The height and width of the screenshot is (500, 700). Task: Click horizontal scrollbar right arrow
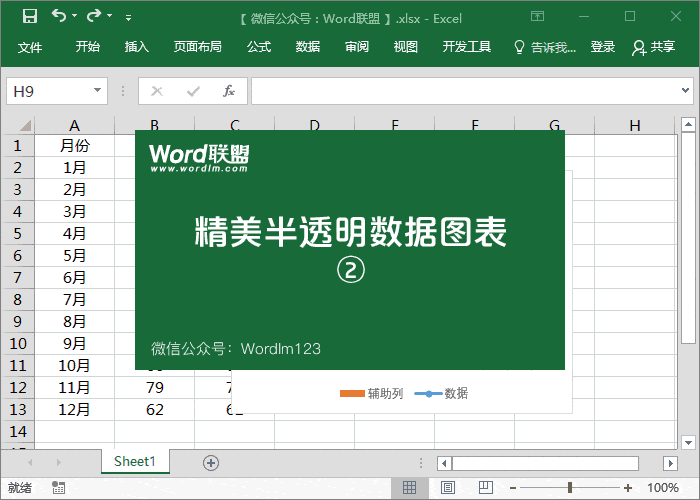[x=670, y=463]
